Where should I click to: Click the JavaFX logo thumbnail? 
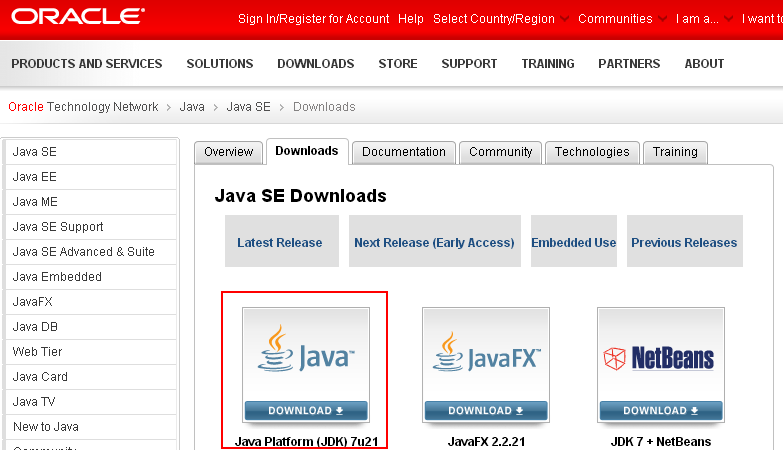click(486, 355)
